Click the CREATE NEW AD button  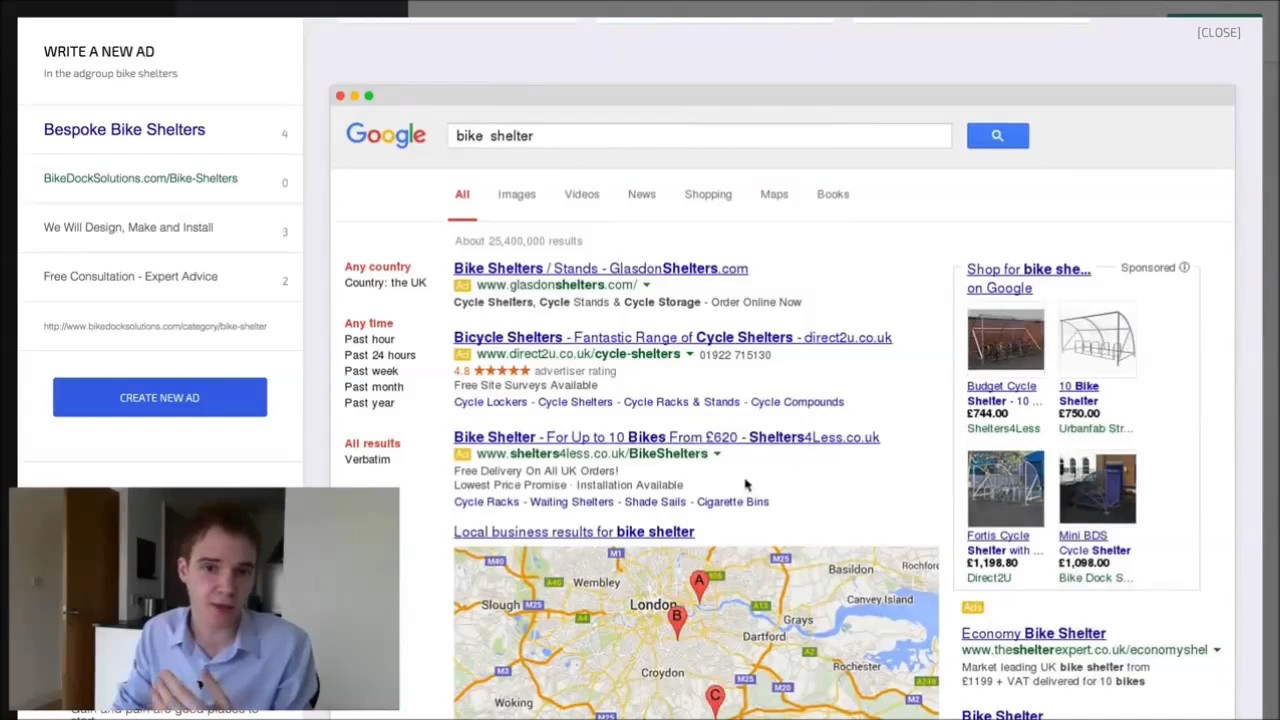pyautogui.click(x=160, y=398)
